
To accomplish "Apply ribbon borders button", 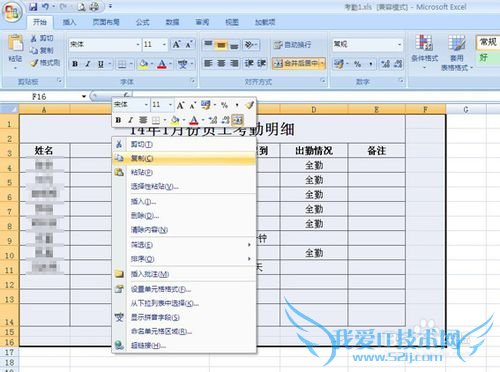I will pyautogui.click(x=122, y=64).
